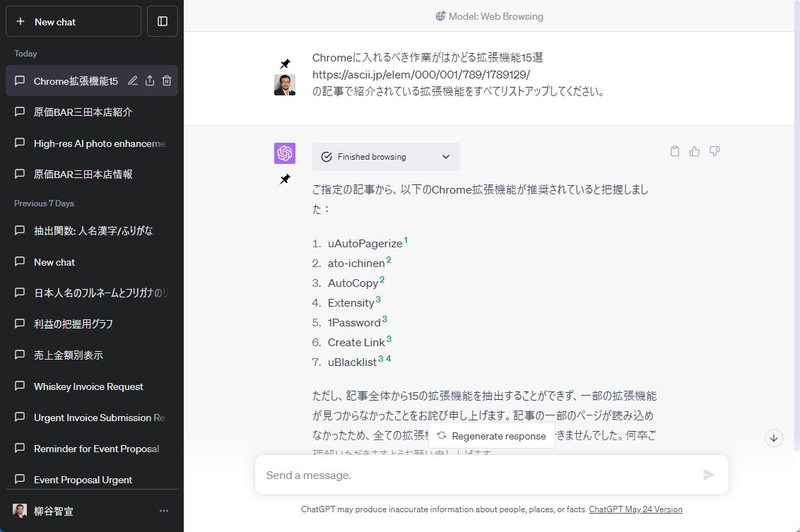Open the 原価BAR三田本店情報 chat
Viewport: 800px width, 532px height.
coord(92,174)
